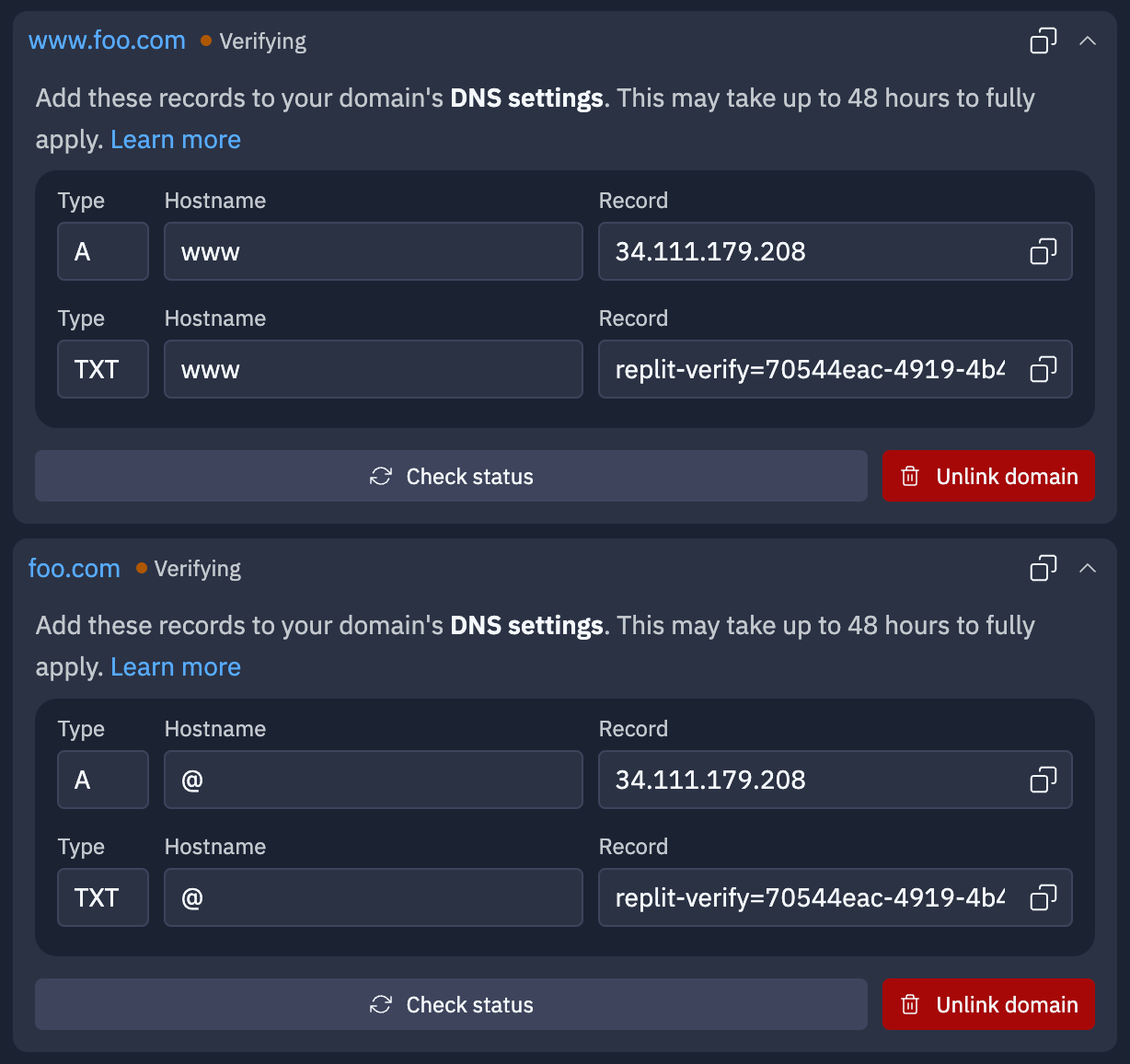Unlink the foo.com domain
The image size is (1130, 1064).
988,1004
